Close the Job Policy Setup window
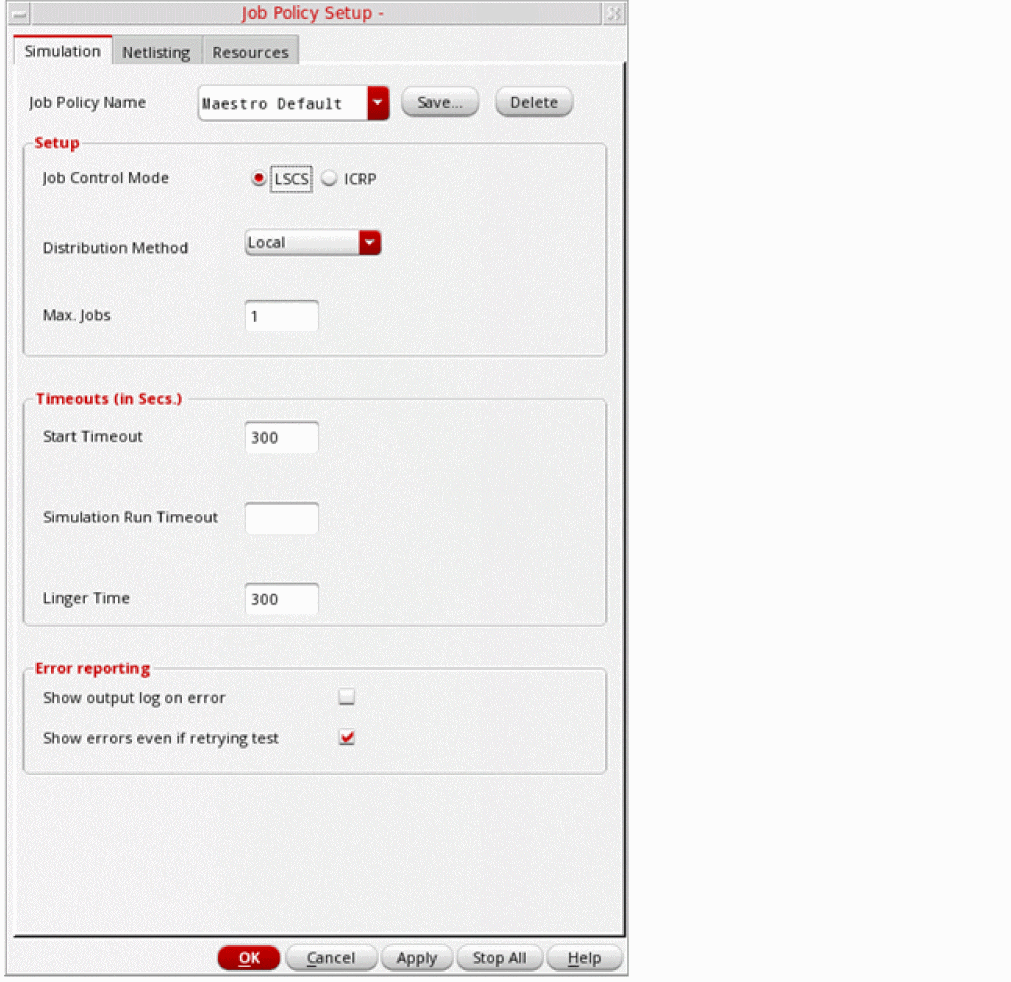Viewport: 1011px width, 982px height. click(x=614, y=13)
